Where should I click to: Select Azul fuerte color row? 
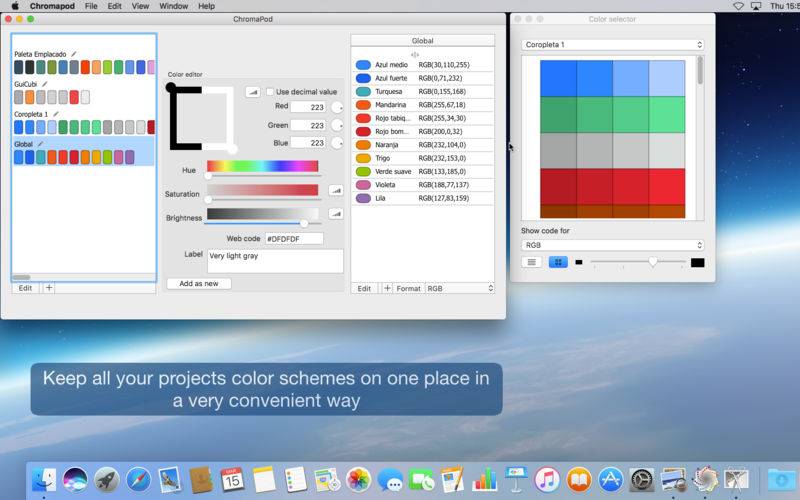[422, 78]
